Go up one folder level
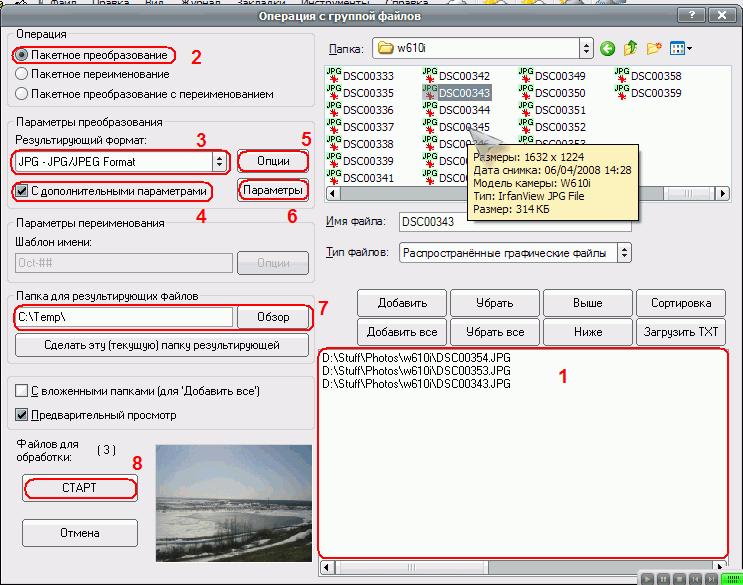 coord(631,48)
